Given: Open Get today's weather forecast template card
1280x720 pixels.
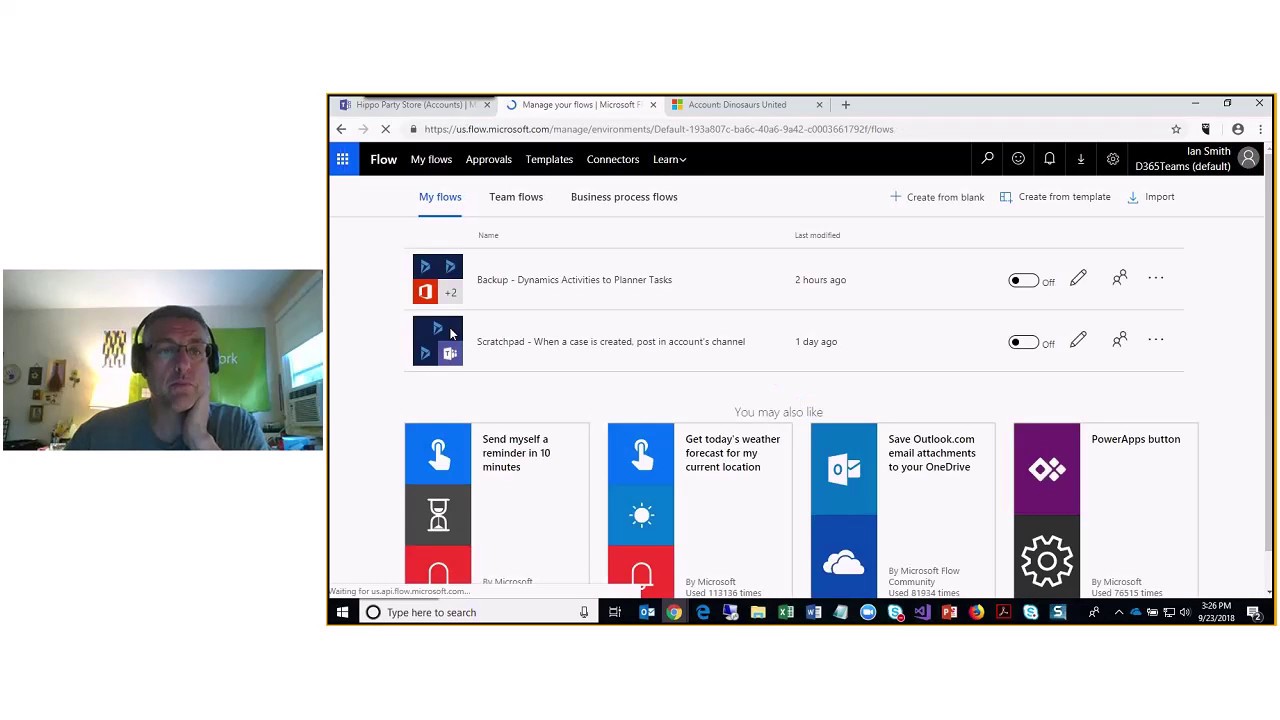Looking at the screenshot, I should 700,510.
